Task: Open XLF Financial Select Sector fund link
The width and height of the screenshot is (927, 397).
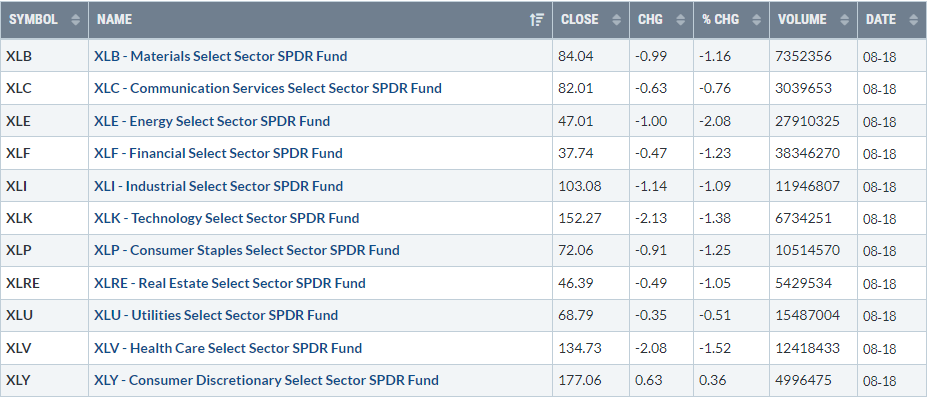Action: click(x=218, y=154)
